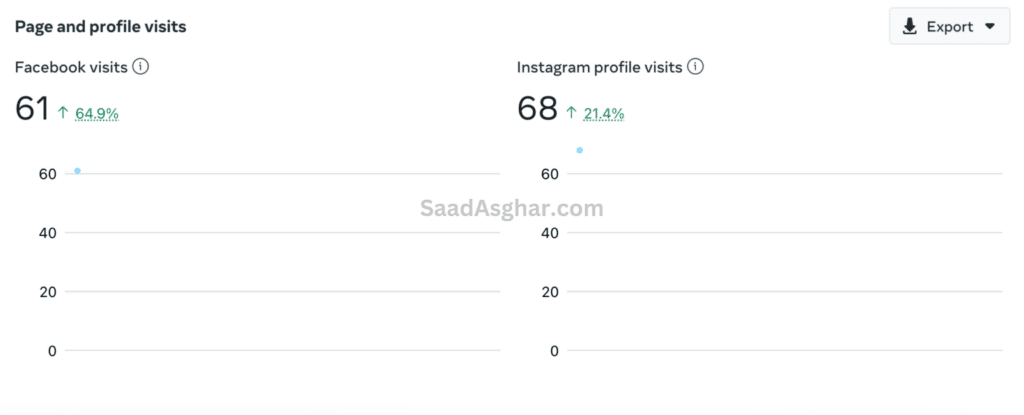Click the info icon beside Facebook visits
The width and height of the screenshot is (1024, 415).
click(140, 67)
